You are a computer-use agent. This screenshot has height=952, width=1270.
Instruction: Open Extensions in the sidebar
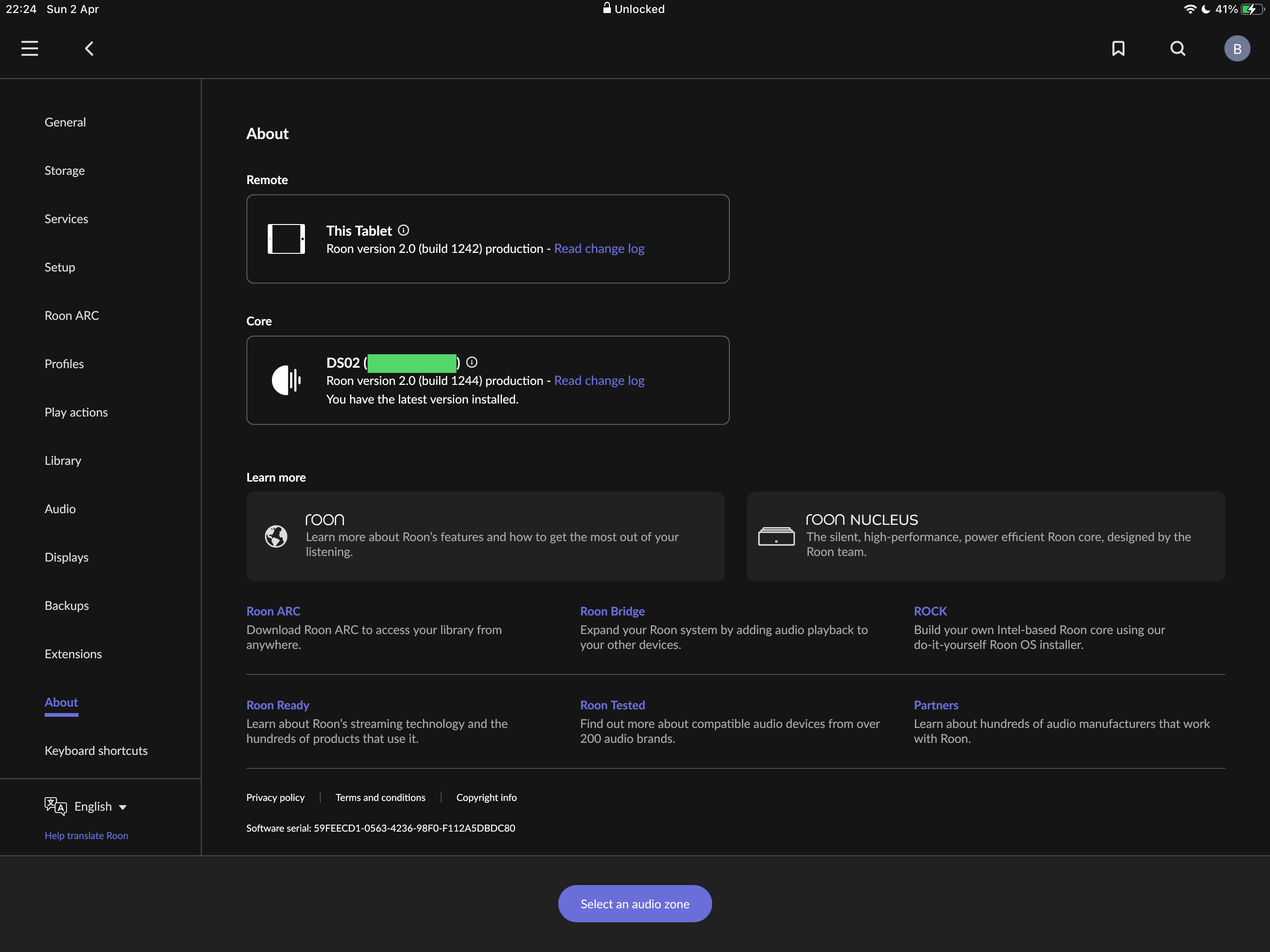point(73,654)
